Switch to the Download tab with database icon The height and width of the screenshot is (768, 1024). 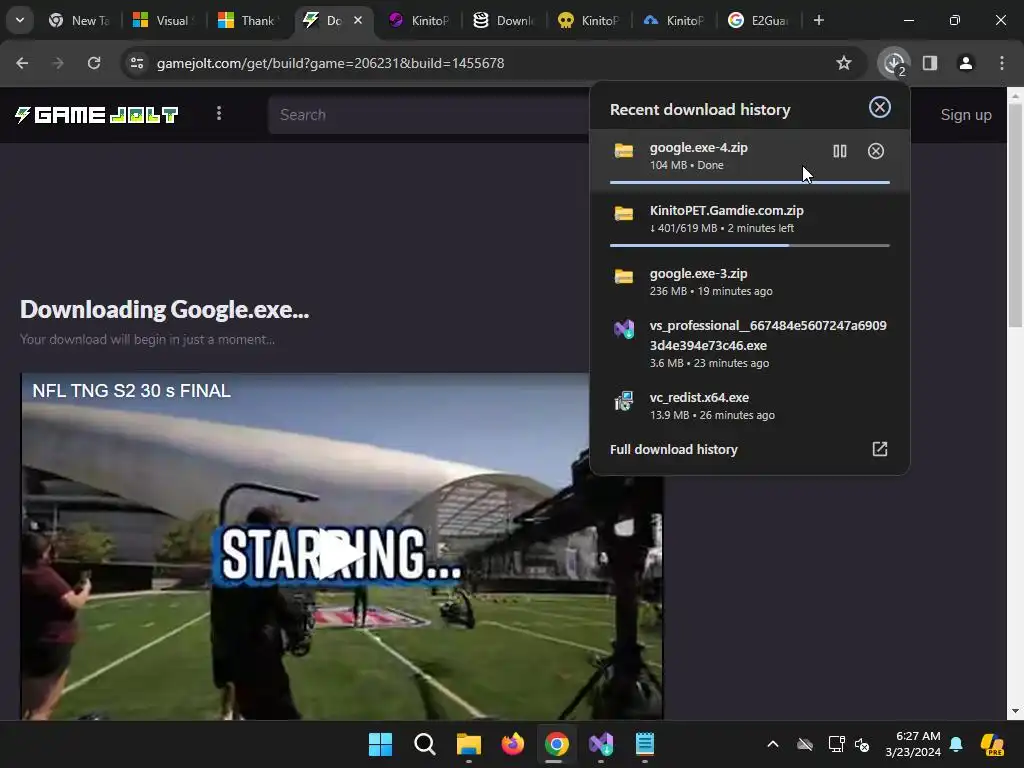pos(504,20)
